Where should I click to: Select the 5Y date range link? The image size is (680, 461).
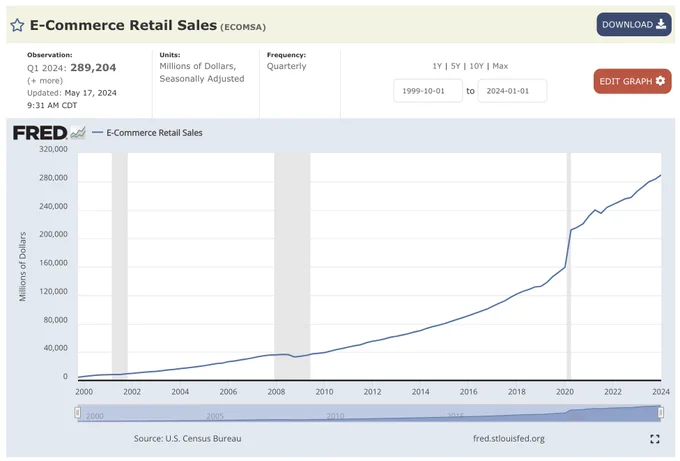pos(455,66)
